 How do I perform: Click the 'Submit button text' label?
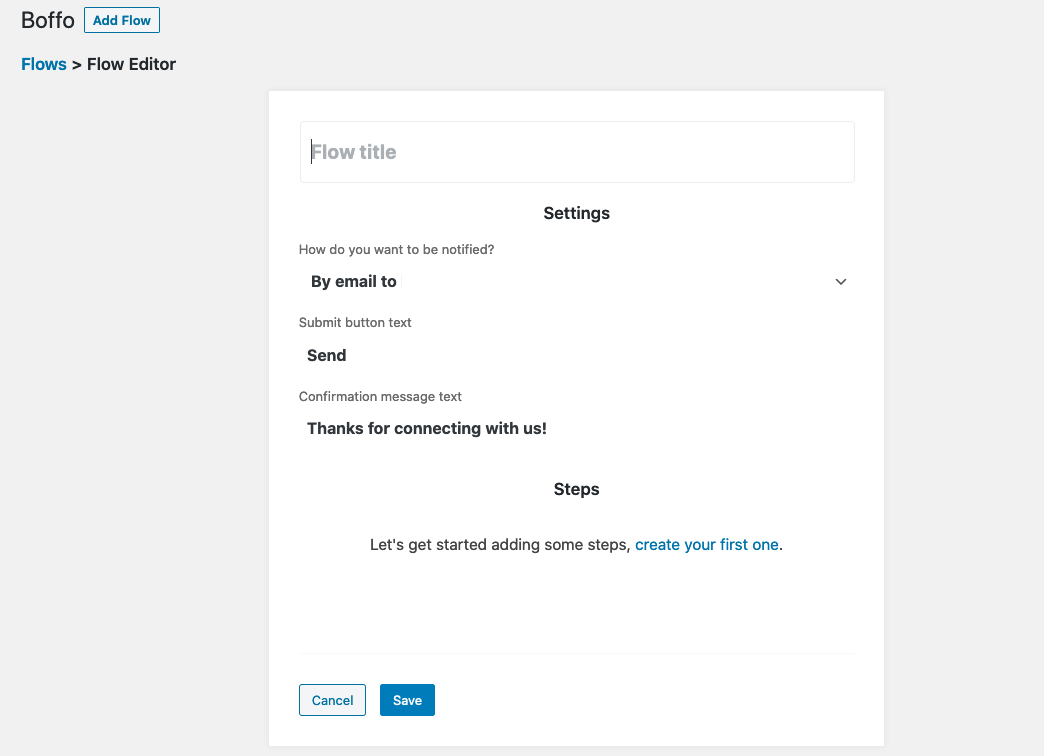point(355,322)
